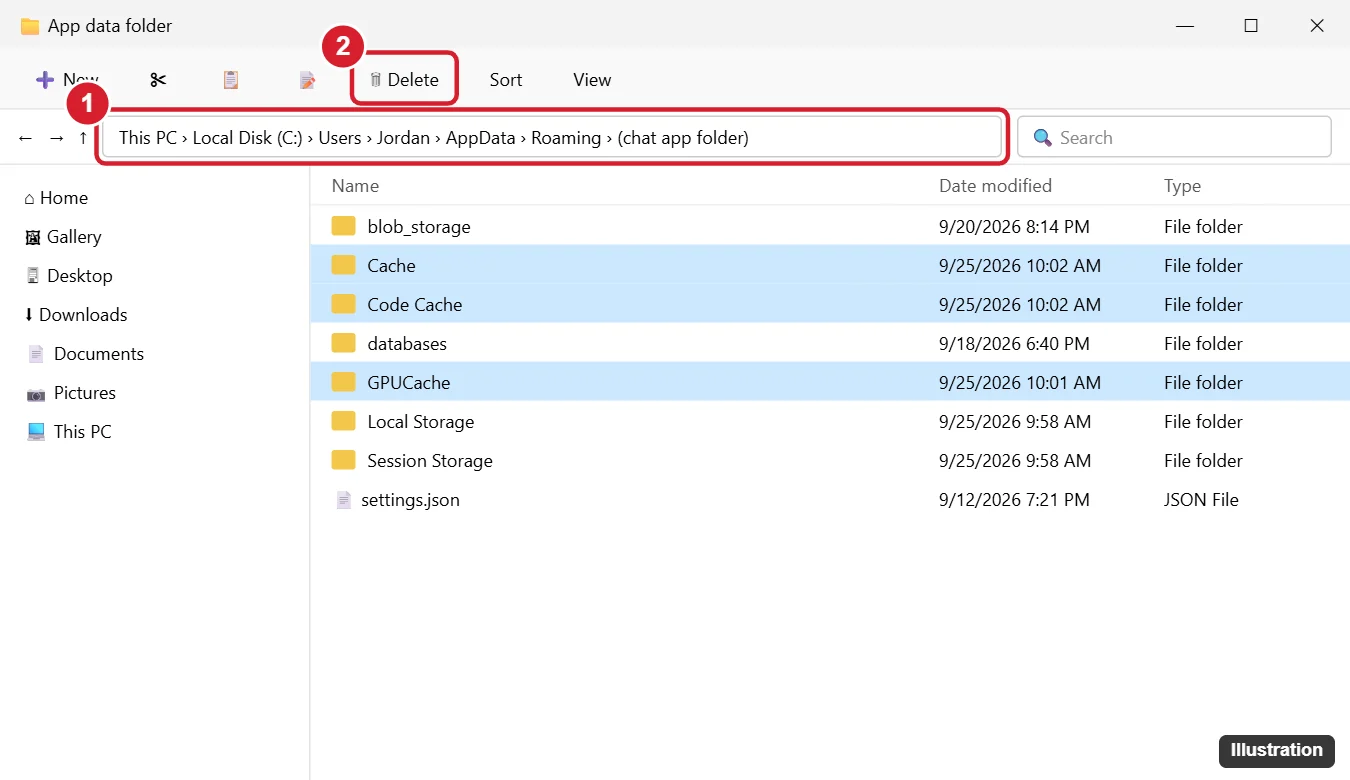The width and height of the screenshot is (1350, 780).
Task: Click the magnifier icon in Search
Action: pyautogui.click(x=1043, y=138)
